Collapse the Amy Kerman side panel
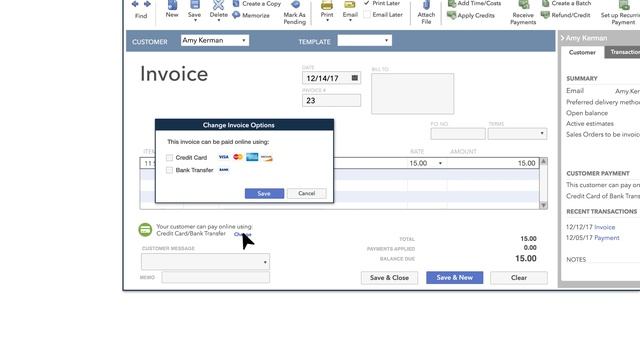Viewport: 640px width, 360px height. (x=562, y=38)
